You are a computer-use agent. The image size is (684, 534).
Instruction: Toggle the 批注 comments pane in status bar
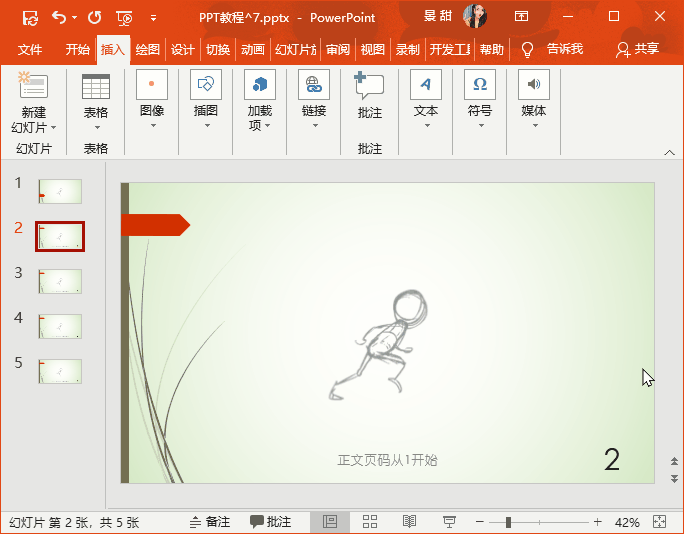(270, 522)
